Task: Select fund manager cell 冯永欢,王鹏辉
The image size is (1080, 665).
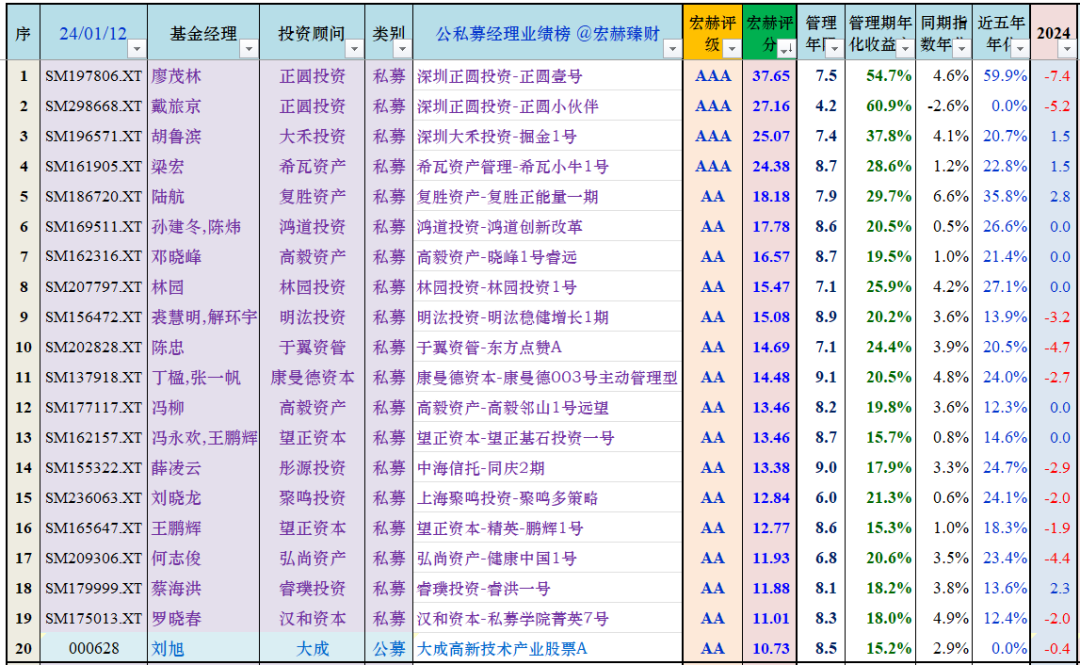Action: [204, 438]
